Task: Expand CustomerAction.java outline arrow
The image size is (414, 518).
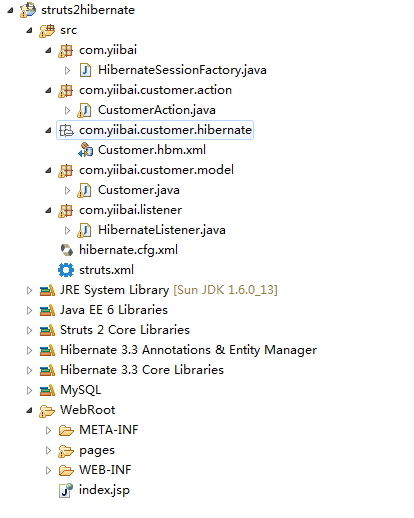Action: pos(67,110)
